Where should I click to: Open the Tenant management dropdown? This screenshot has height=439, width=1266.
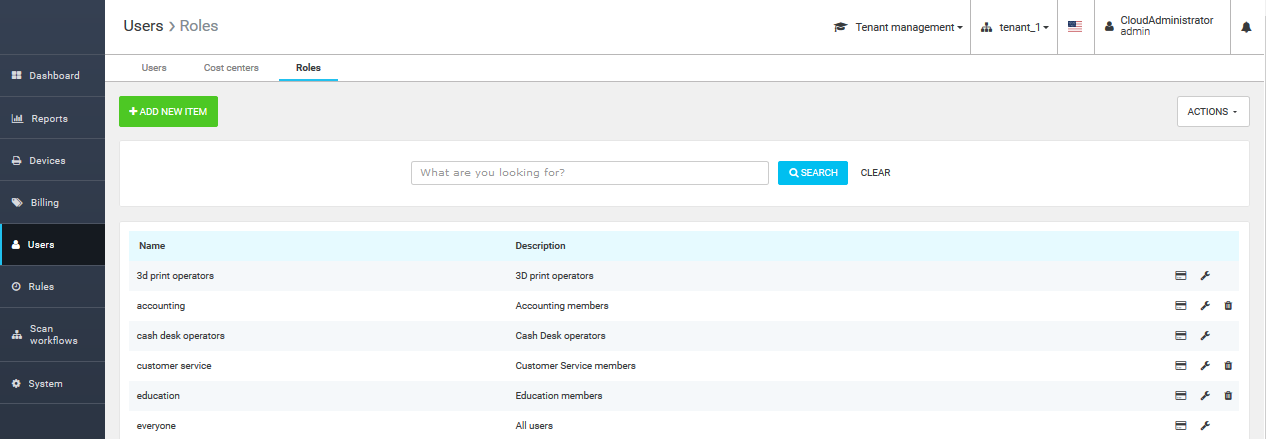pyautogui.click(x=898, y=27)
